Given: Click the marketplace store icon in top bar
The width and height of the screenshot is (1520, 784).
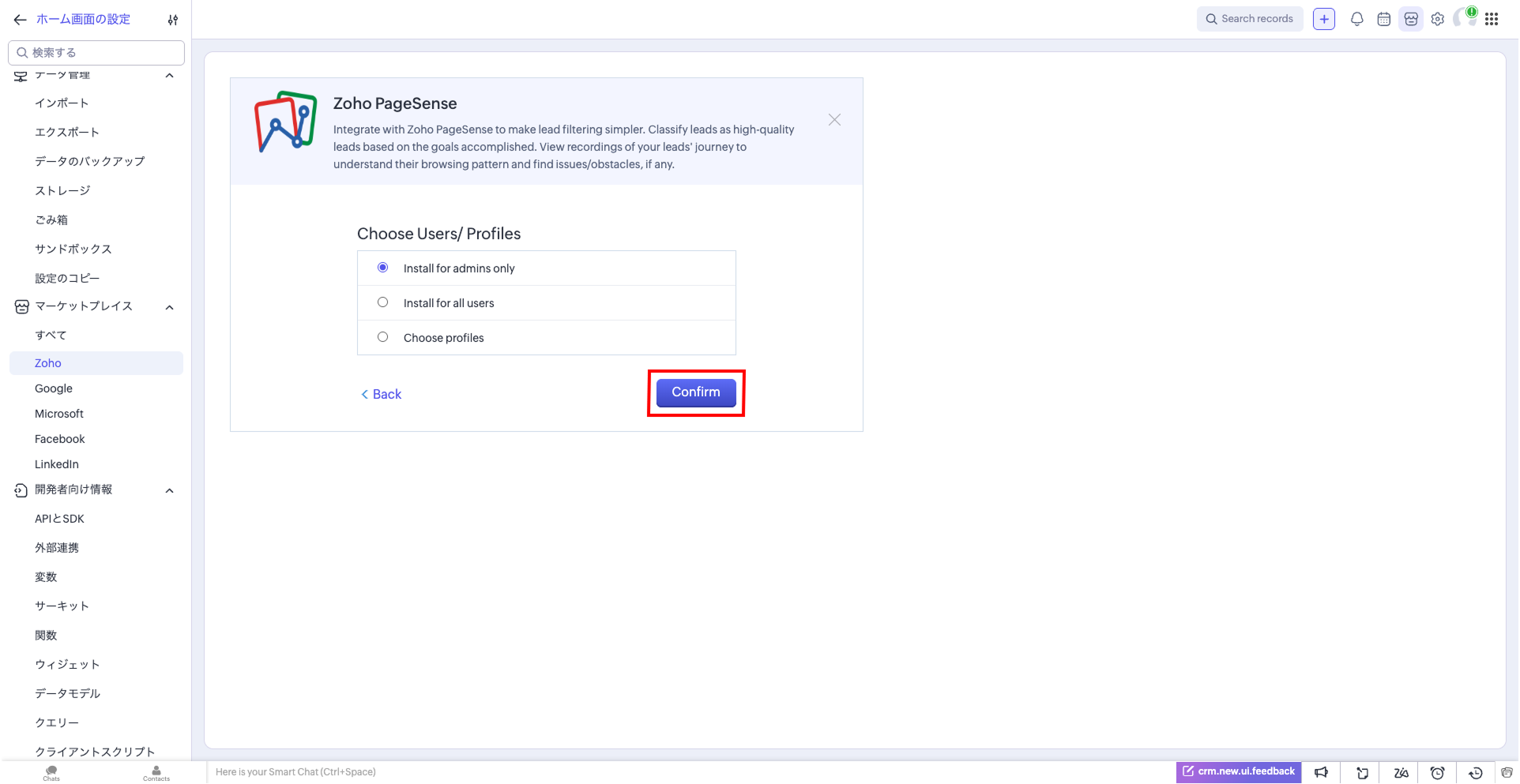Looking at the screenshot, I should click(1410, 19).
